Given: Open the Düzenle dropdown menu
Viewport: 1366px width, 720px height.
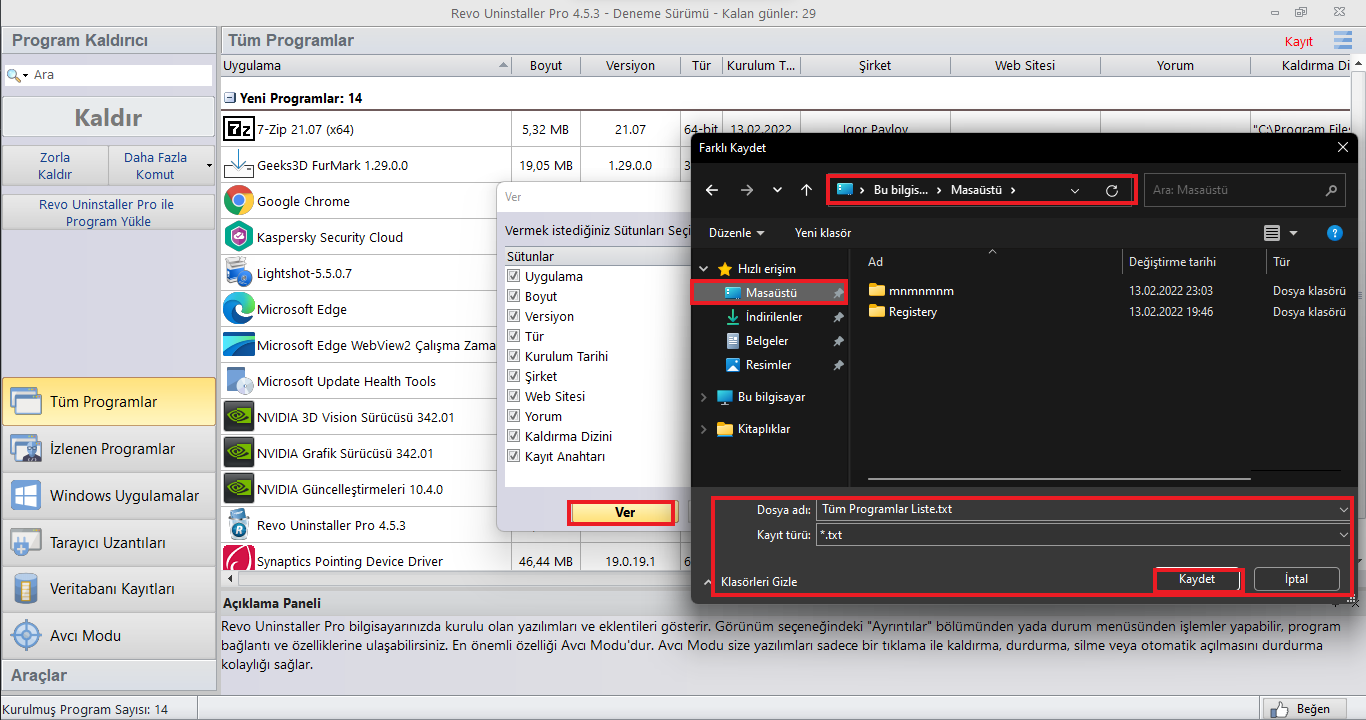Looking at the screenshot, I should (736, 233).
